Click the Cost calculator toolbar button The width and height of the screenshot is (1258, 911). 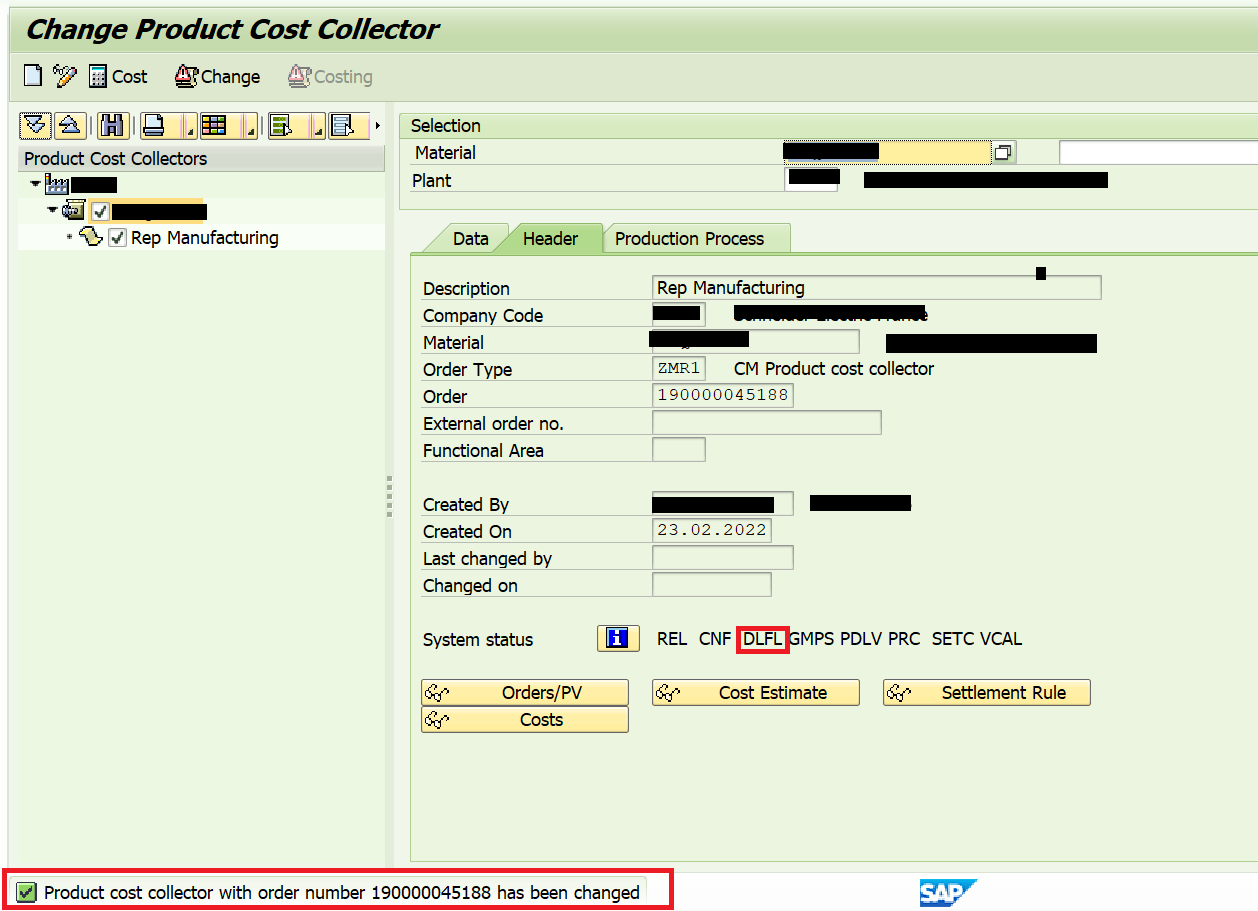[x=118, y=76]
